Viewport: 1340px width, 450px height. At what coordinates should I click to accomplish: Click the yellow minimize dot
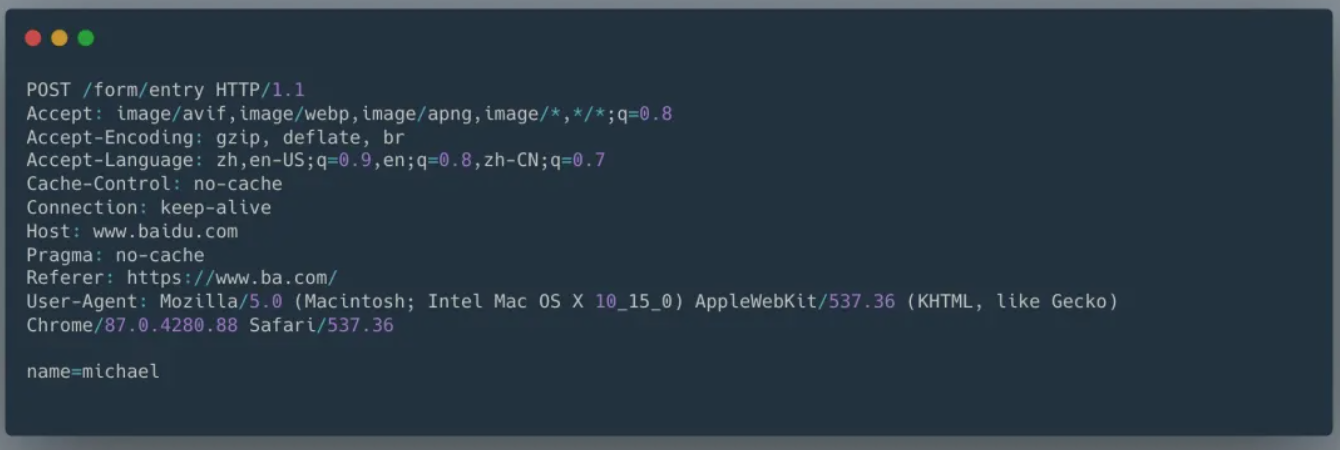(59, 38)
